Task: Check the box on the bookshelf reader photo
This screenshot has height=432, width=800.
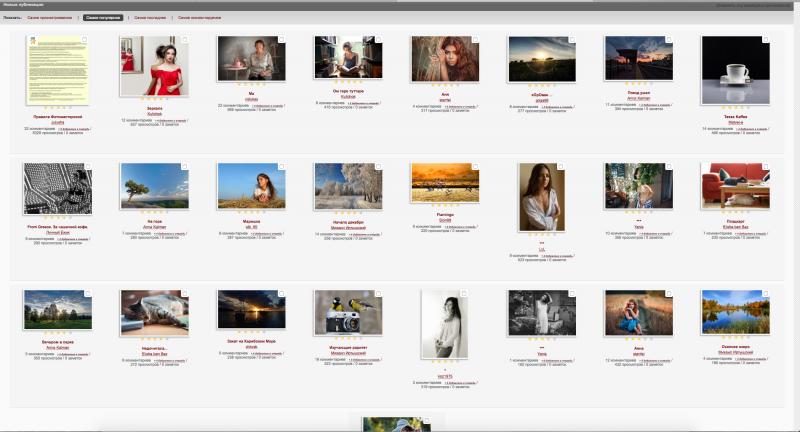Action: tap(378, 39)
